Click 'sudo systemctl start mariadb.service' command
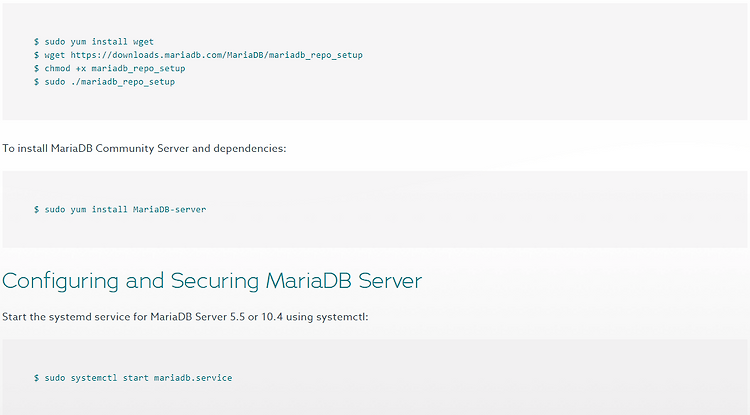This screenshot has width=750, height=415. point(133,378)
